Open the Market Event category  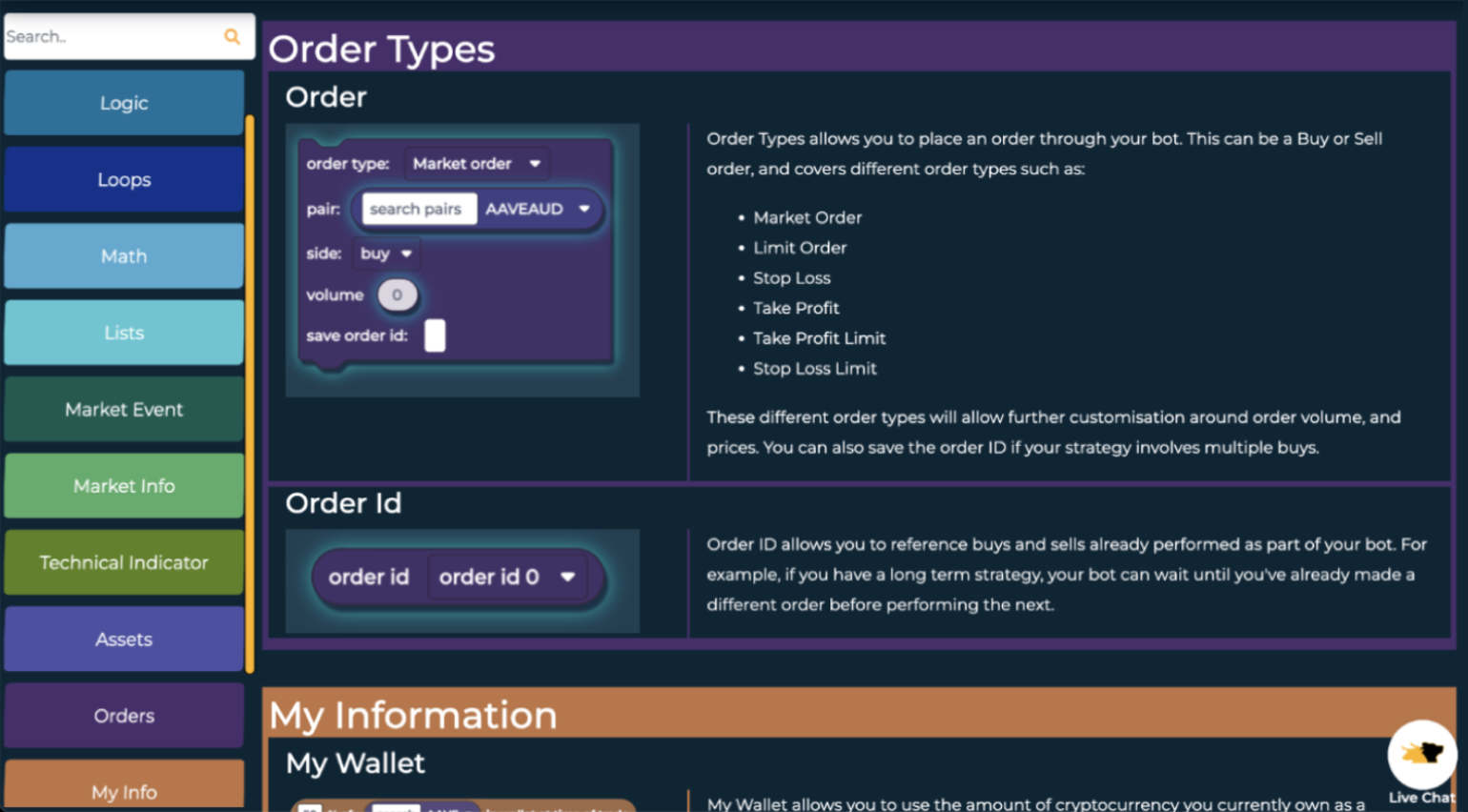point(124,410)
